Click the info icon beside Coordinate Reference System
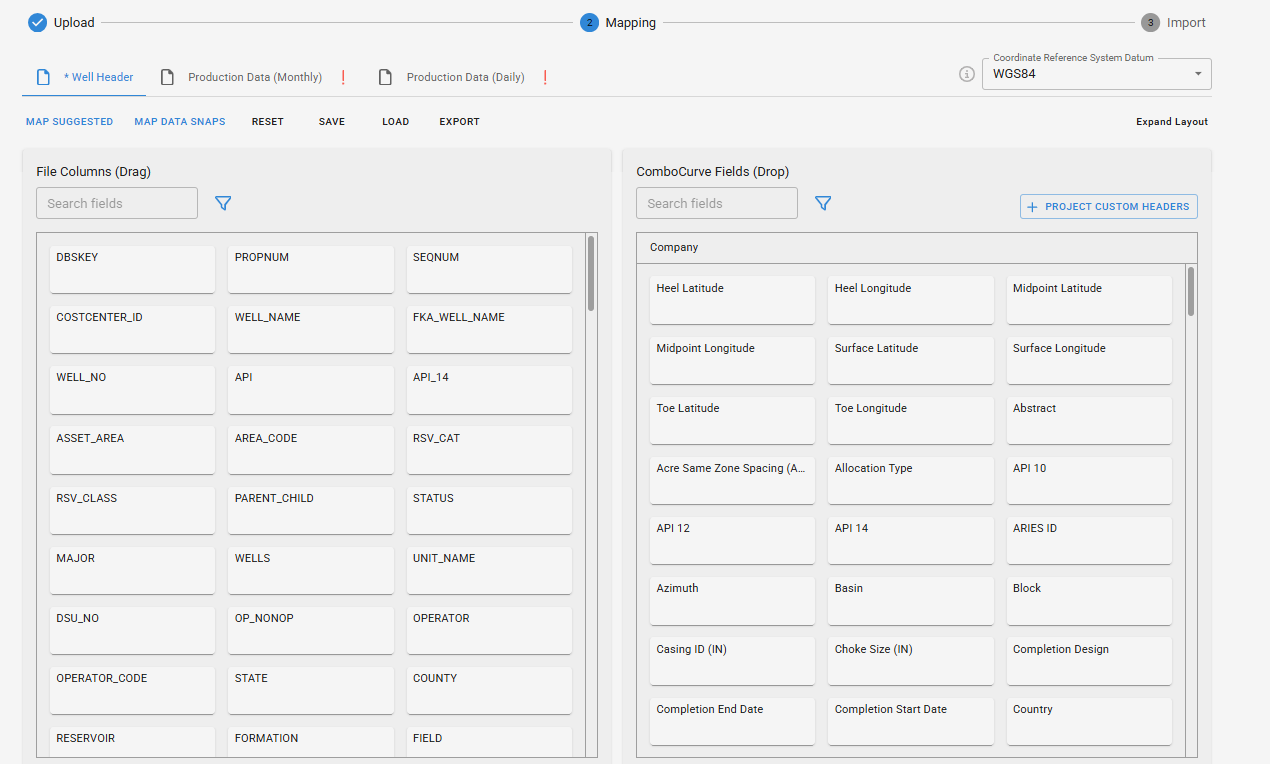The height and width of the screenshot is (764, 1270). click(x=966, y=74)
